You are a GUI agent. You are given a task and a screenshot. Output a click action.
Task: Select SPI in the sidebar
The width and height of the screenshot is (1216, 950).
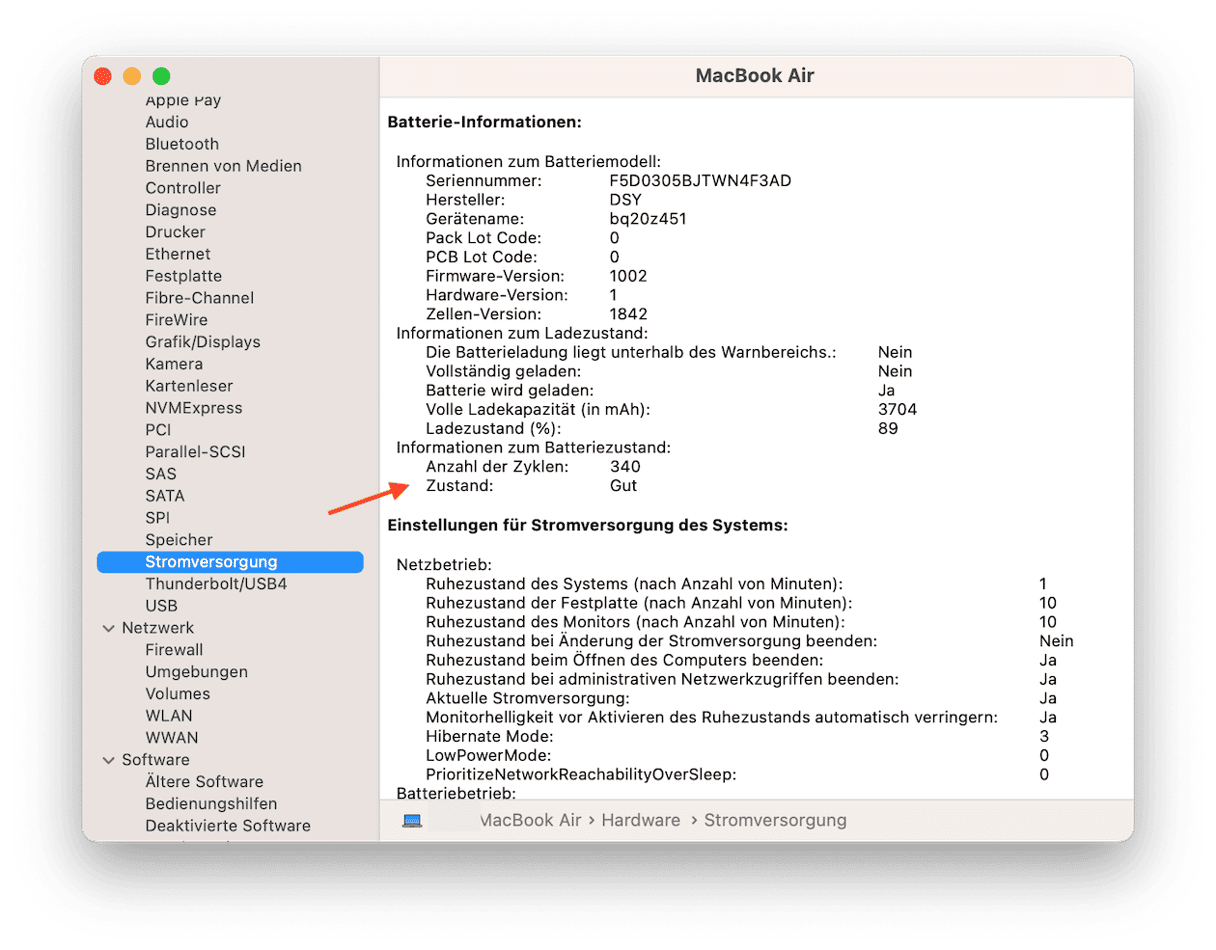coord(157,518)
